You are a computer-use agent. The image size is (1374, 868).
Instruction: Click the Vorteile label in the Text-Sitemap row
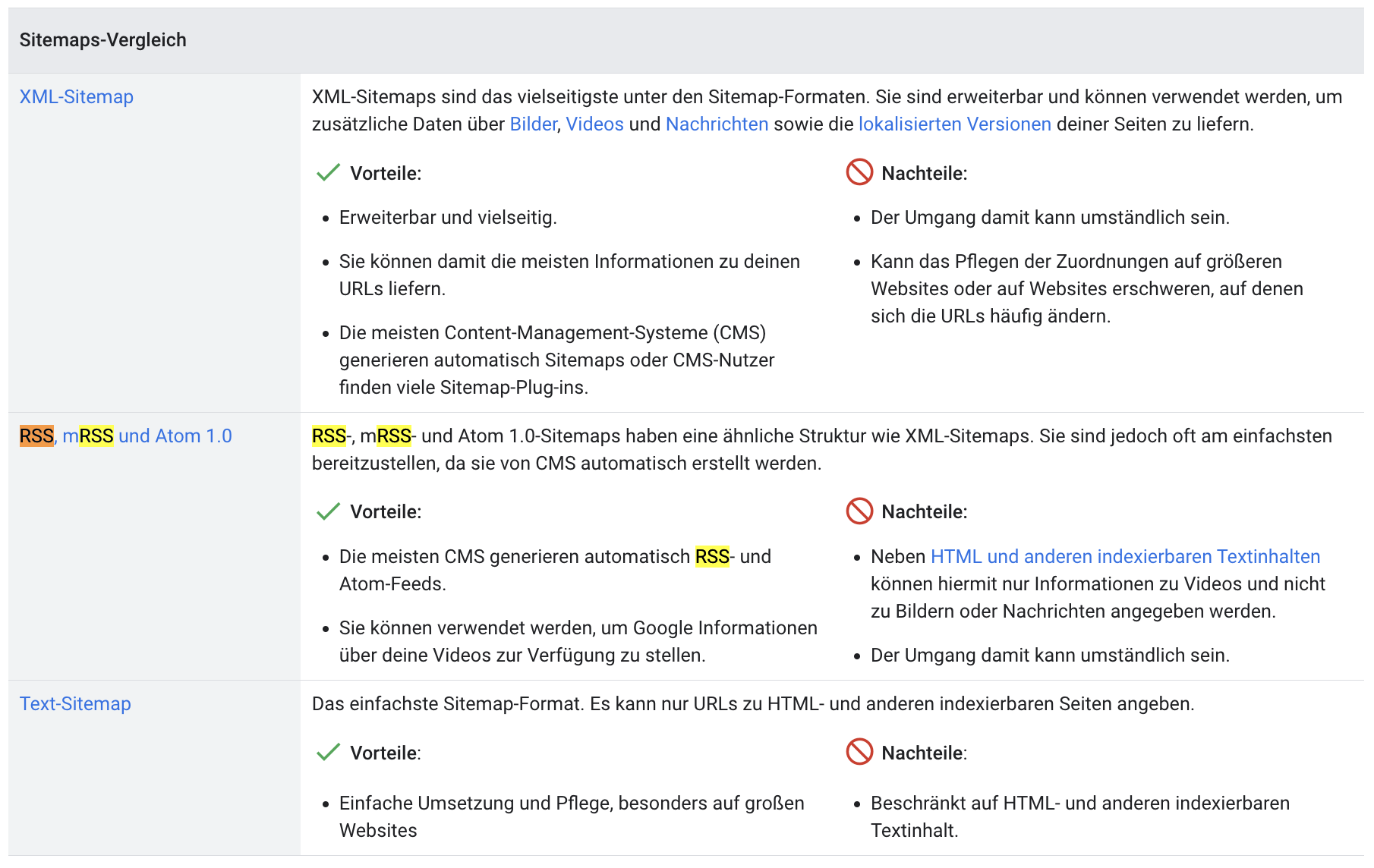383,753
